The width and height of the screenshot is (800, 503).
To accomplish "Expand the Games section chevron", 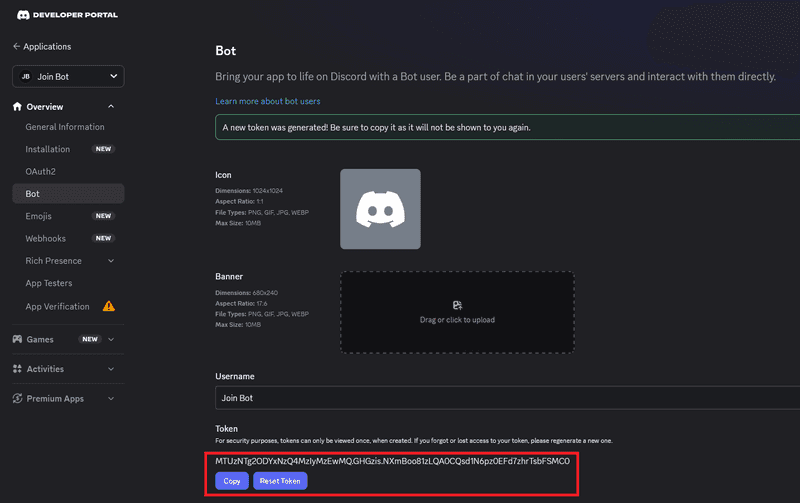I will point(111,339).
